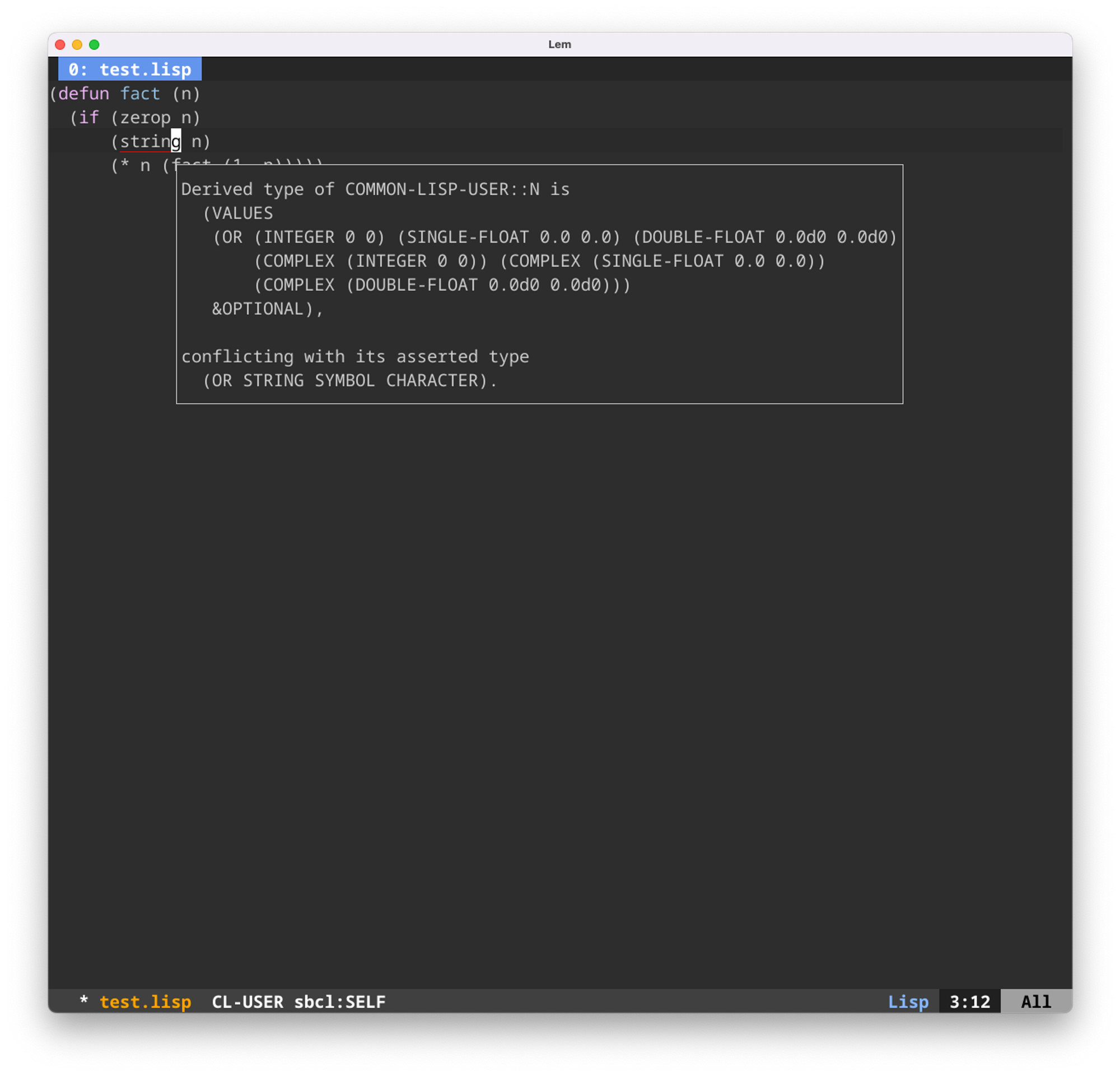The width and height of the screenshot is (1120, 1076).
Task: Click '(OR STRING SYMBOL CHARACTER)' text in popup
Action: tap(349, 380)
